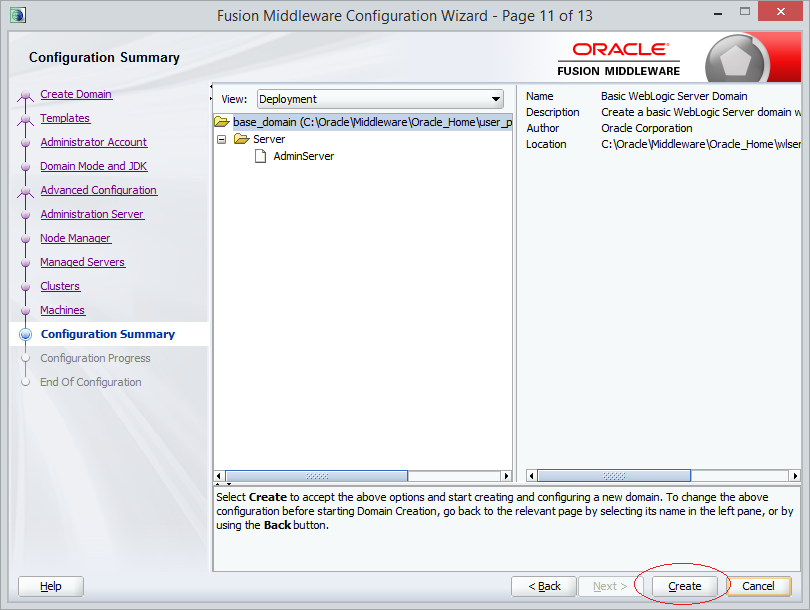Navigate to Advanced Configuration step
This screenshot has width=810, height=610.
pyautogui.click(x=99, y=190)
